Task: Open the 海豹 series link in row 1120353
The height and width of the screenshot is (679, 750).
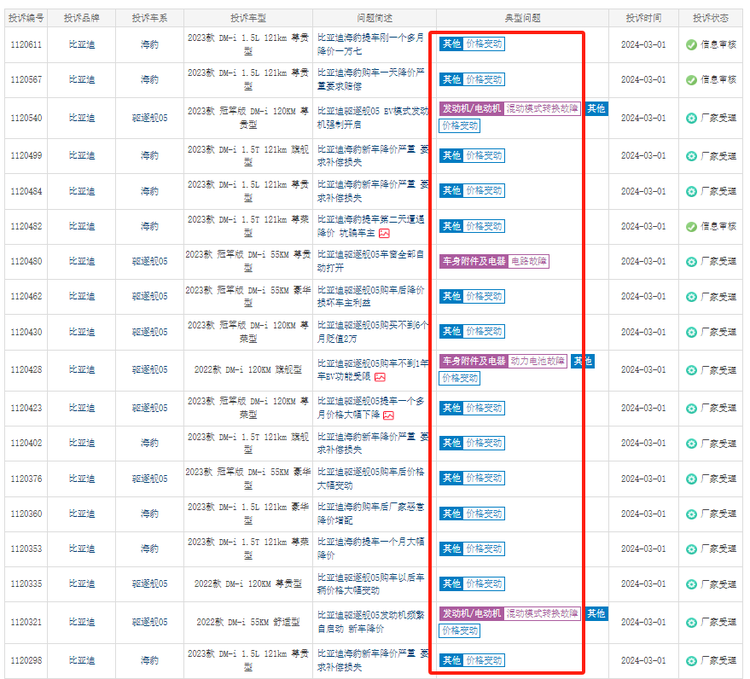Action: pyautogui.click(x=149, y=549)
